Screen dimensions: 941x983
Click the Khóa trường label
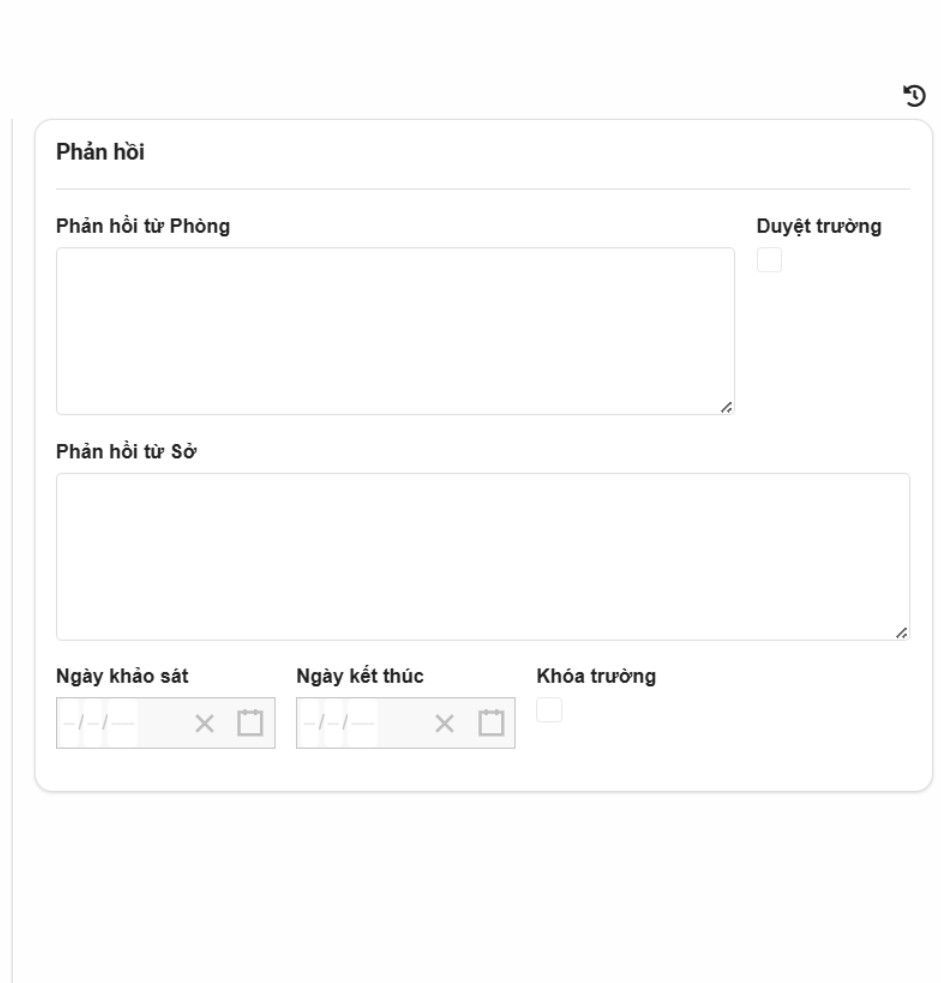click(596, 676)
